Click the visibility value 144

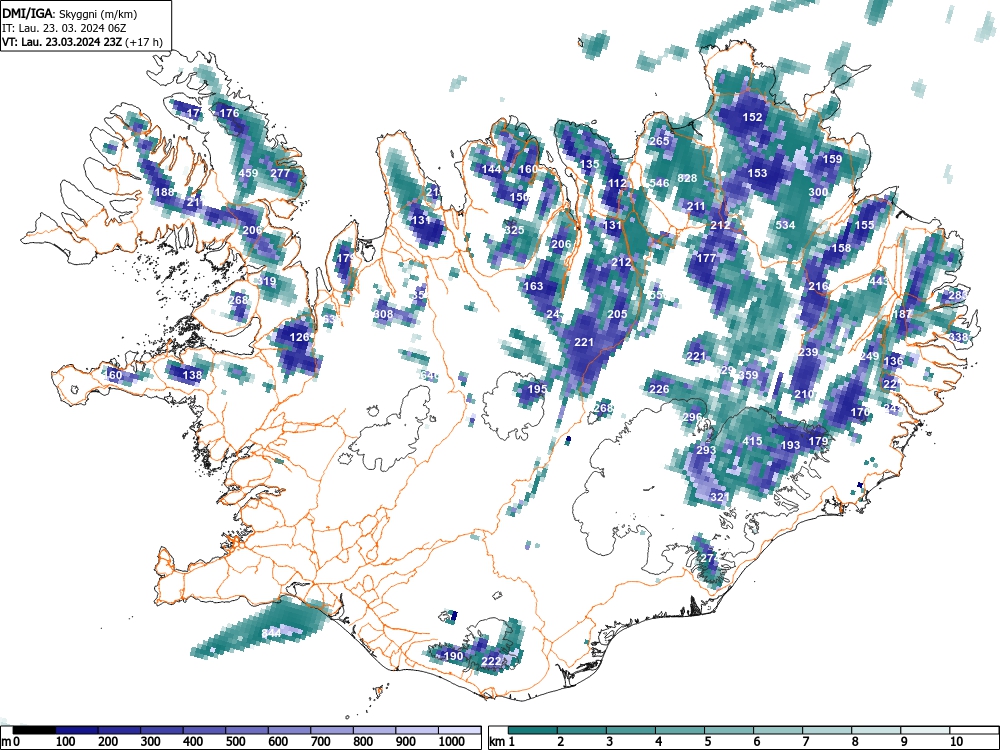(x=490, y=168)
